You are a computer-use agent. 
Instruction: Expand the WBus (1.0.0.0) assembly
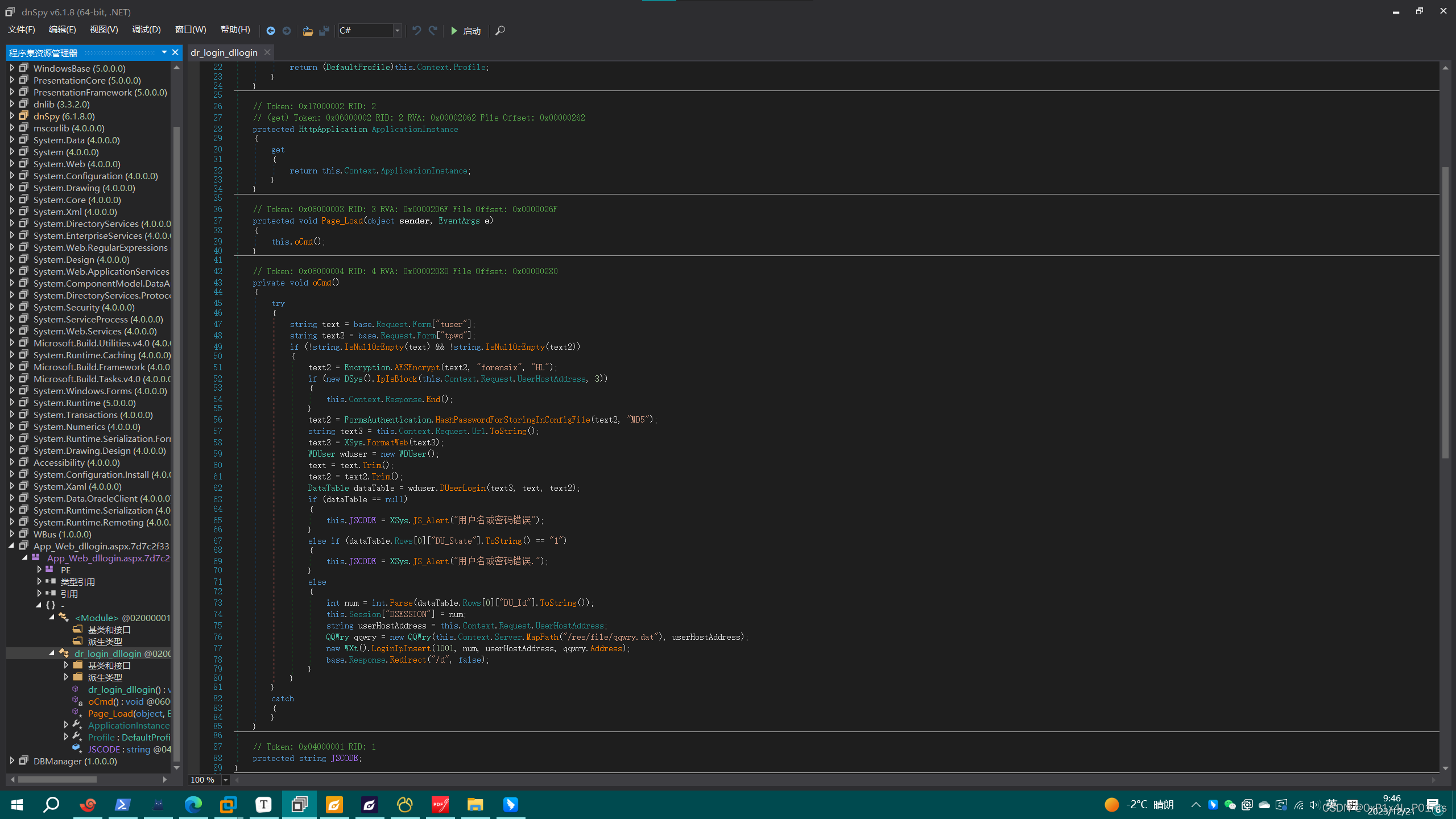[12, 534]
